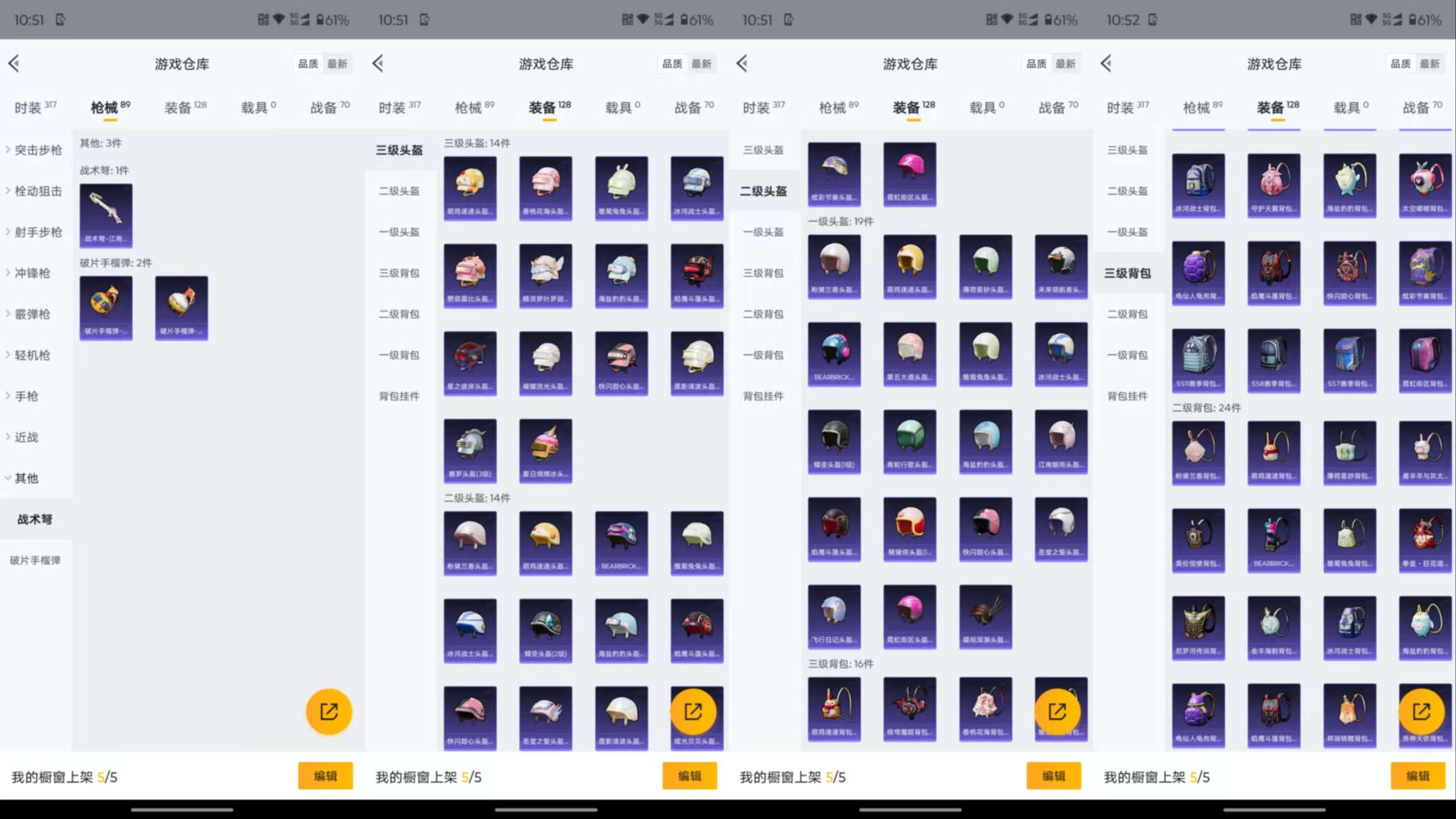Open the first 破片手榴弹 grenade item

(106, 307)
